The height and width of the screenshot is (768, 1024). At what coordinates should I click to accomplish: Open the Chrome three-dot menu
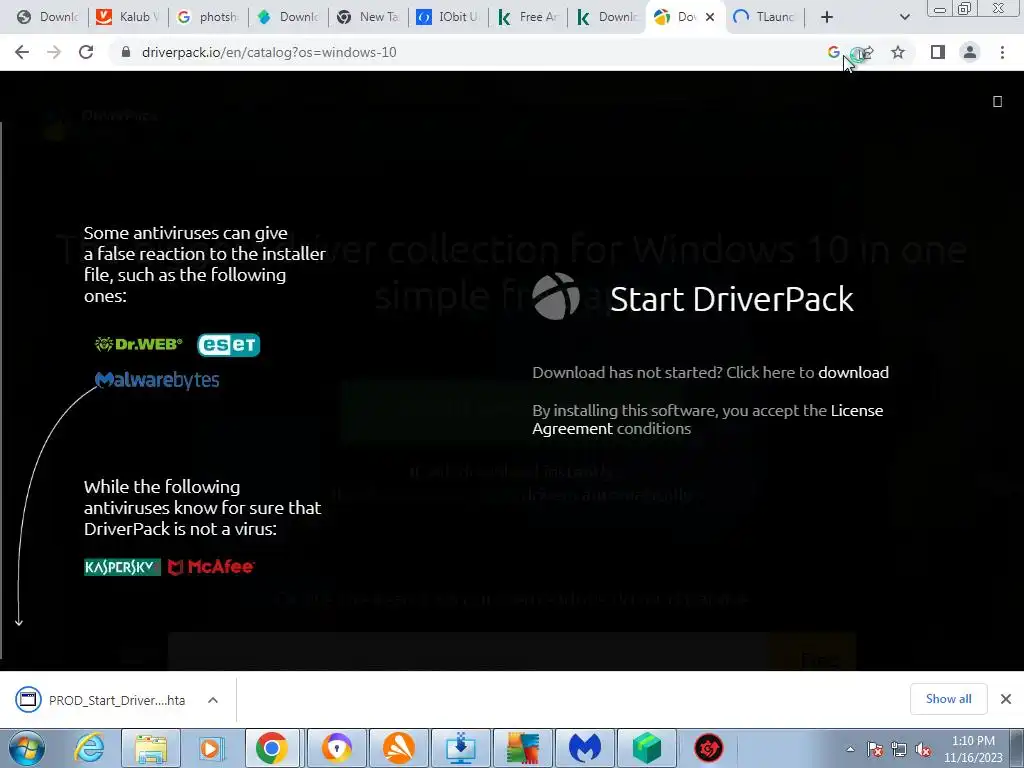[x=1002, y=52]
